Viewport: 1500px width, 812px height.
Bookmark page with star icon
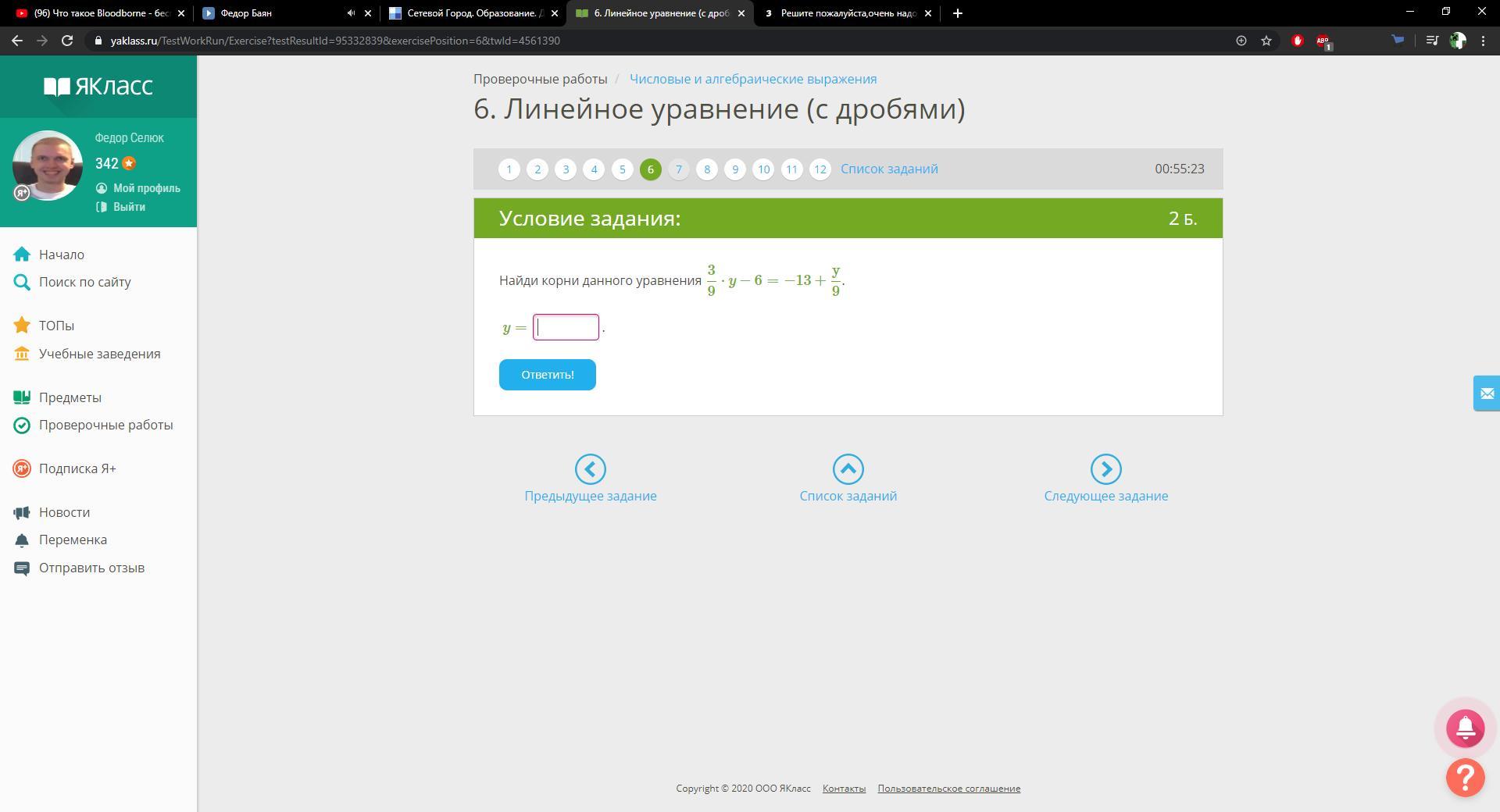pyautogui.click(x=1266, y=41)
